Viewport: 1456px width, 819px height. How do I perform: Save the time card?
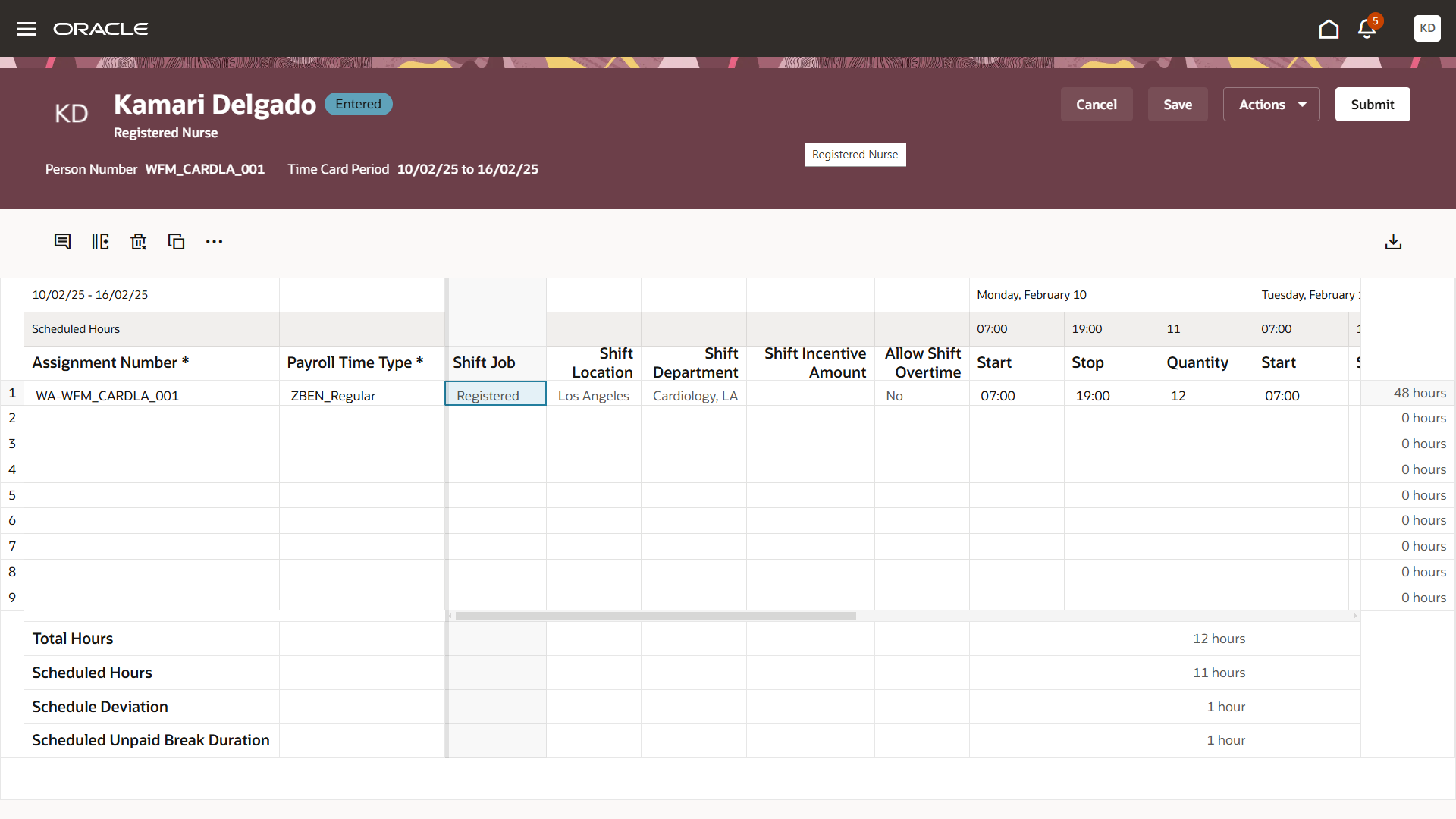pos(1177,105)
